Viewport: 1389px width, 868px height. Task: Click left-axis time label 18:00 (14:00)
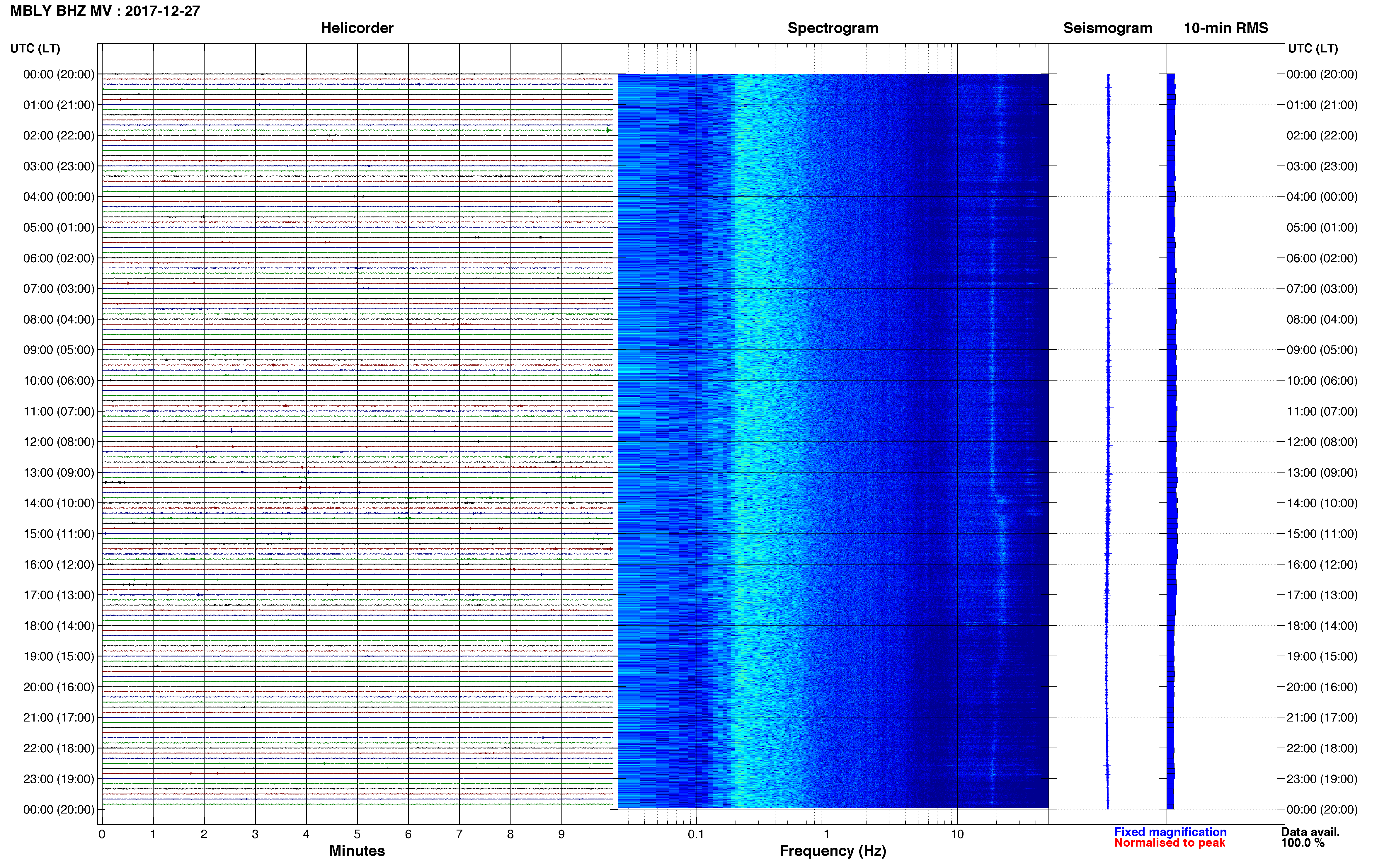[59, 626]
